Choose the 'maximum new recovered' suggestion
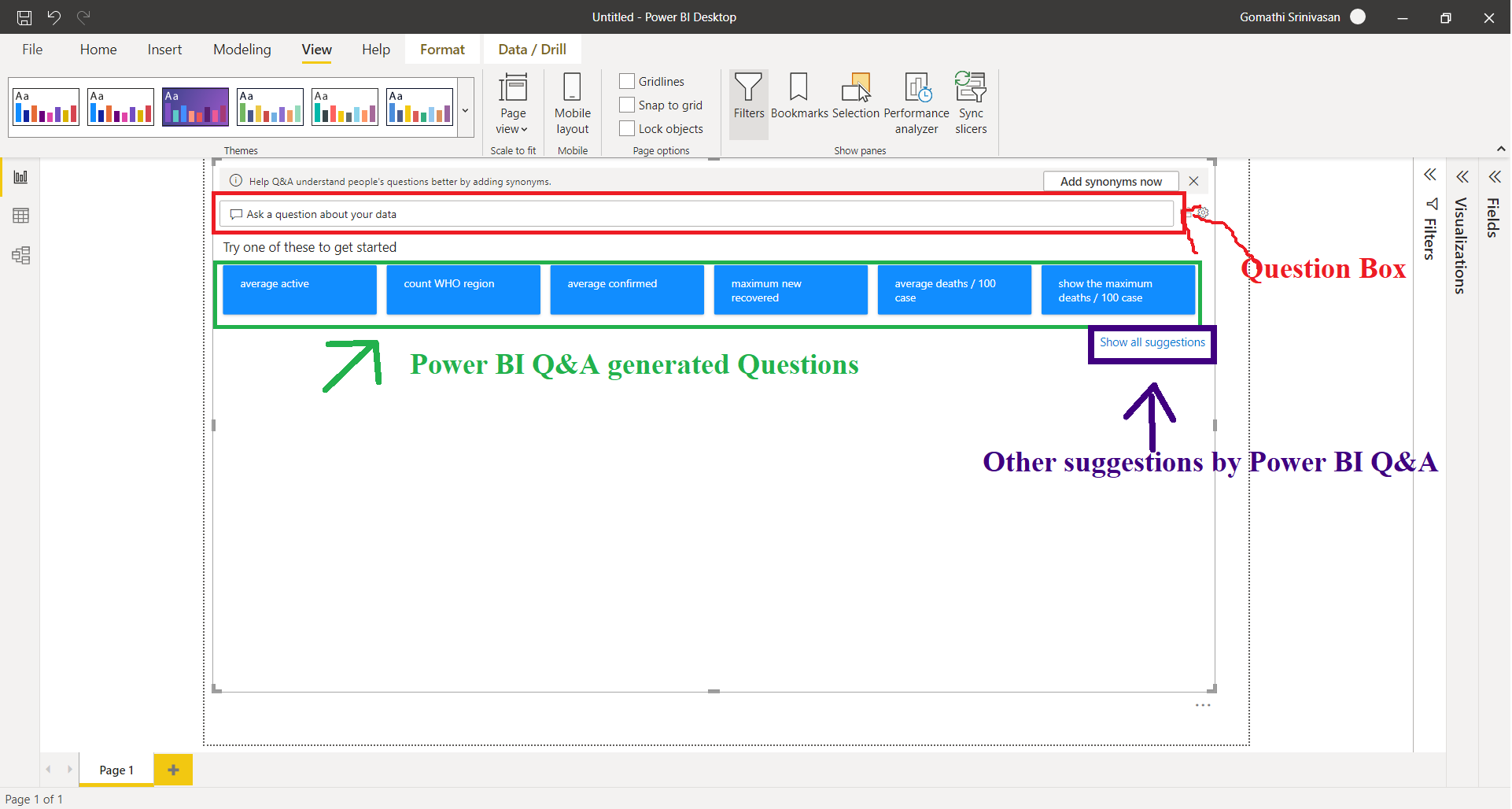Image resolution: width=1512 pixels, height=809 pixels. (x=791, y=290)
